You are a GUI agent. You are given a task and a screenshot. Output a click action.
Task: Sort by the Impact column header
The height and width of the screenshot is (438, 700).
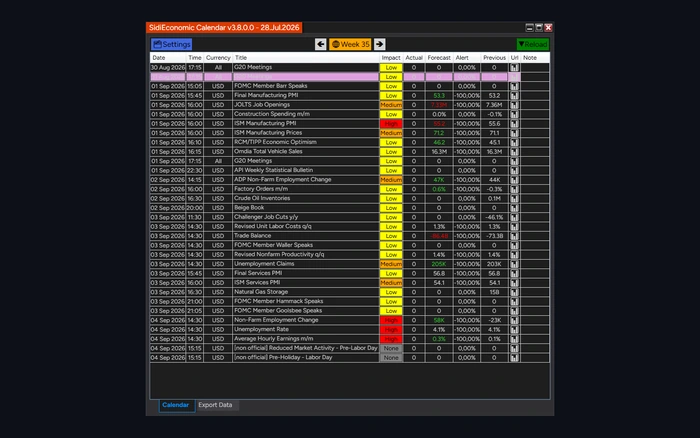(x=391, y=58)
